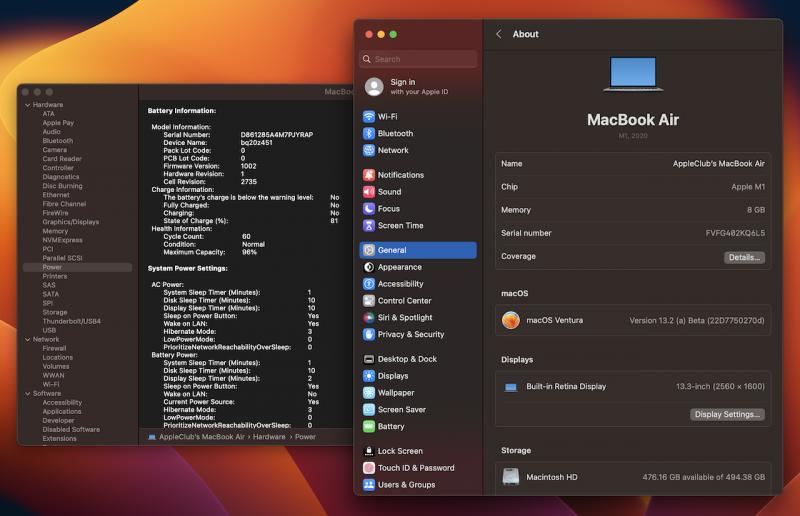Click the Siri & Spotlight icon

point(368,317)
